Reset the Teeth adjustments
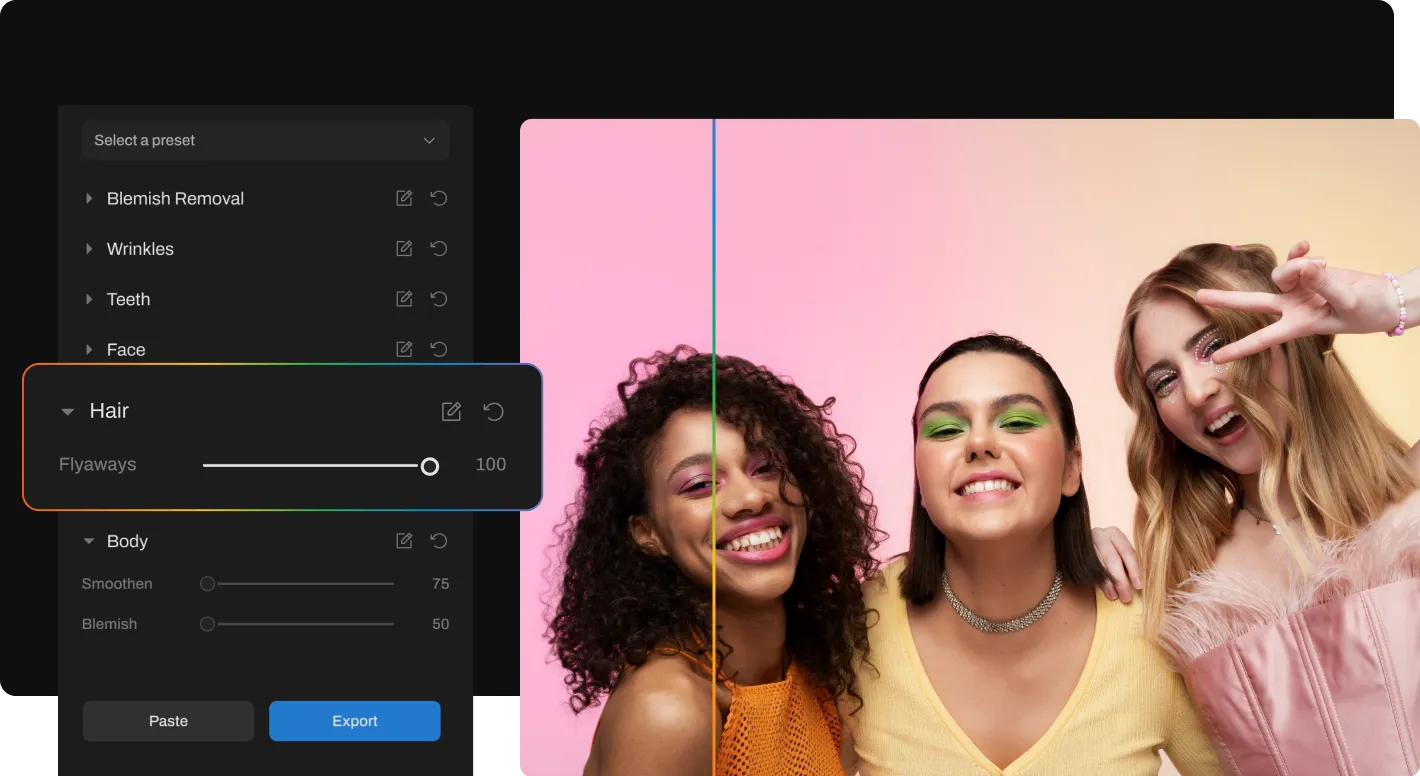Viewport: 1420px width, 776px height. tap(438, 298)
